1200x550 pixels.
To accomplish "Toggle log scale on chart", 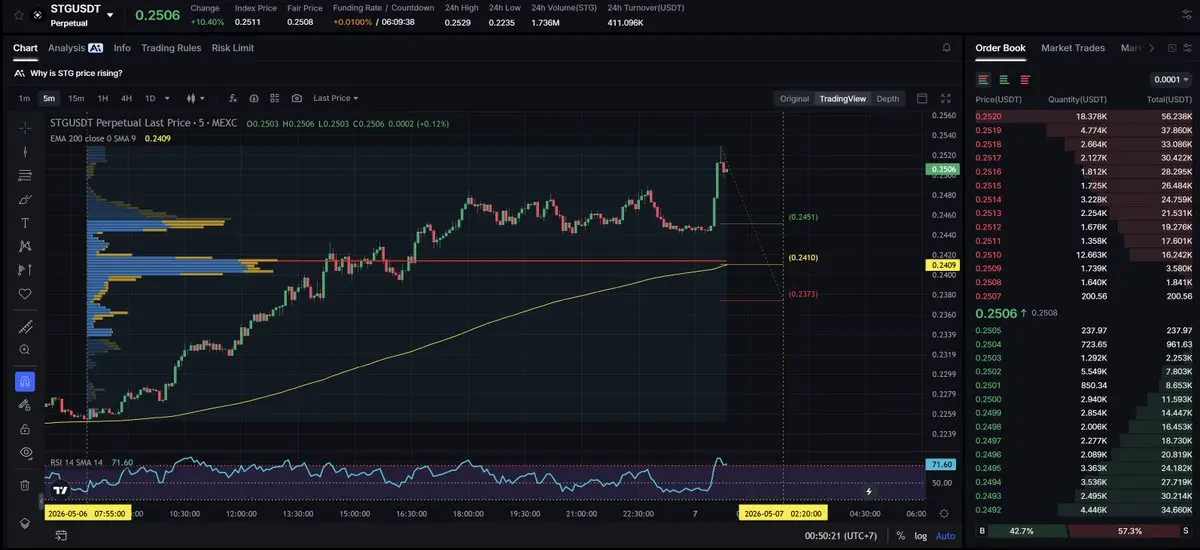I will [x=920, y=535].
